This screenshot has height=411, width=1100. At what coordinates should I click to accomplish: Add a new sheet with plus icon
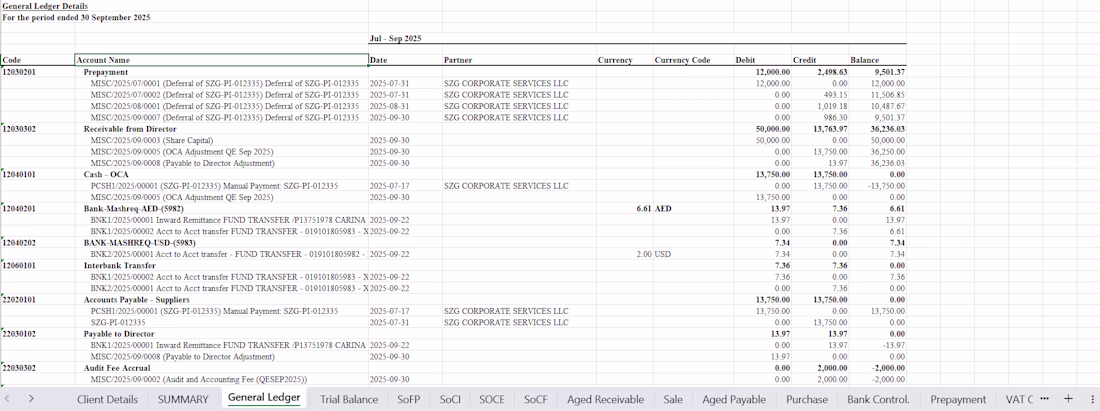pos(1068,399)
